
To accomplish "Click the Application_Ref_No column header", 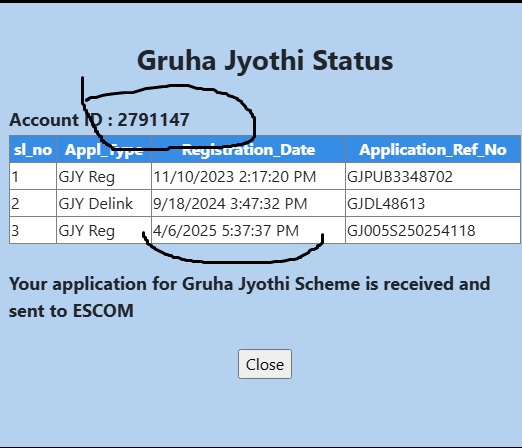I will (x=433, y=150).
